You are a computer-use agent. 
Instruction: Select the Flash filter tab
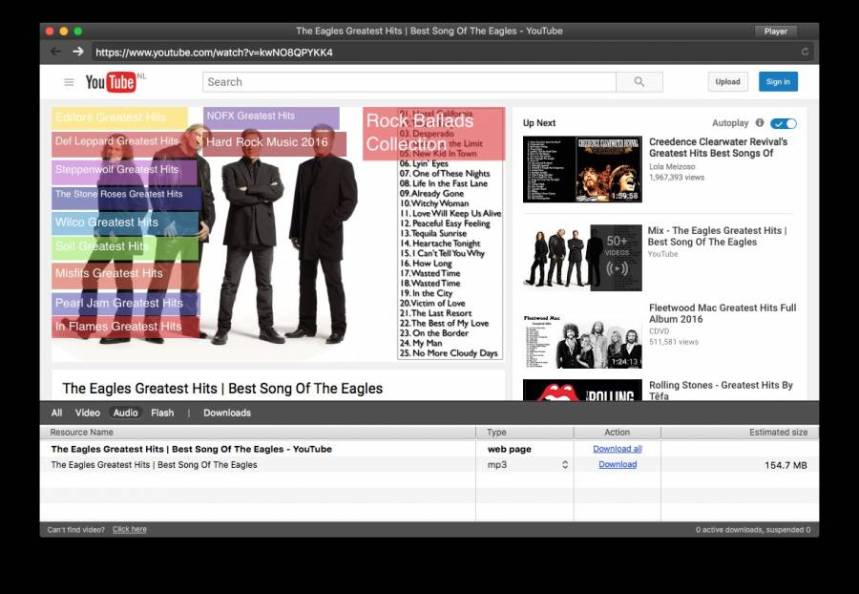[x=162, y=413]
